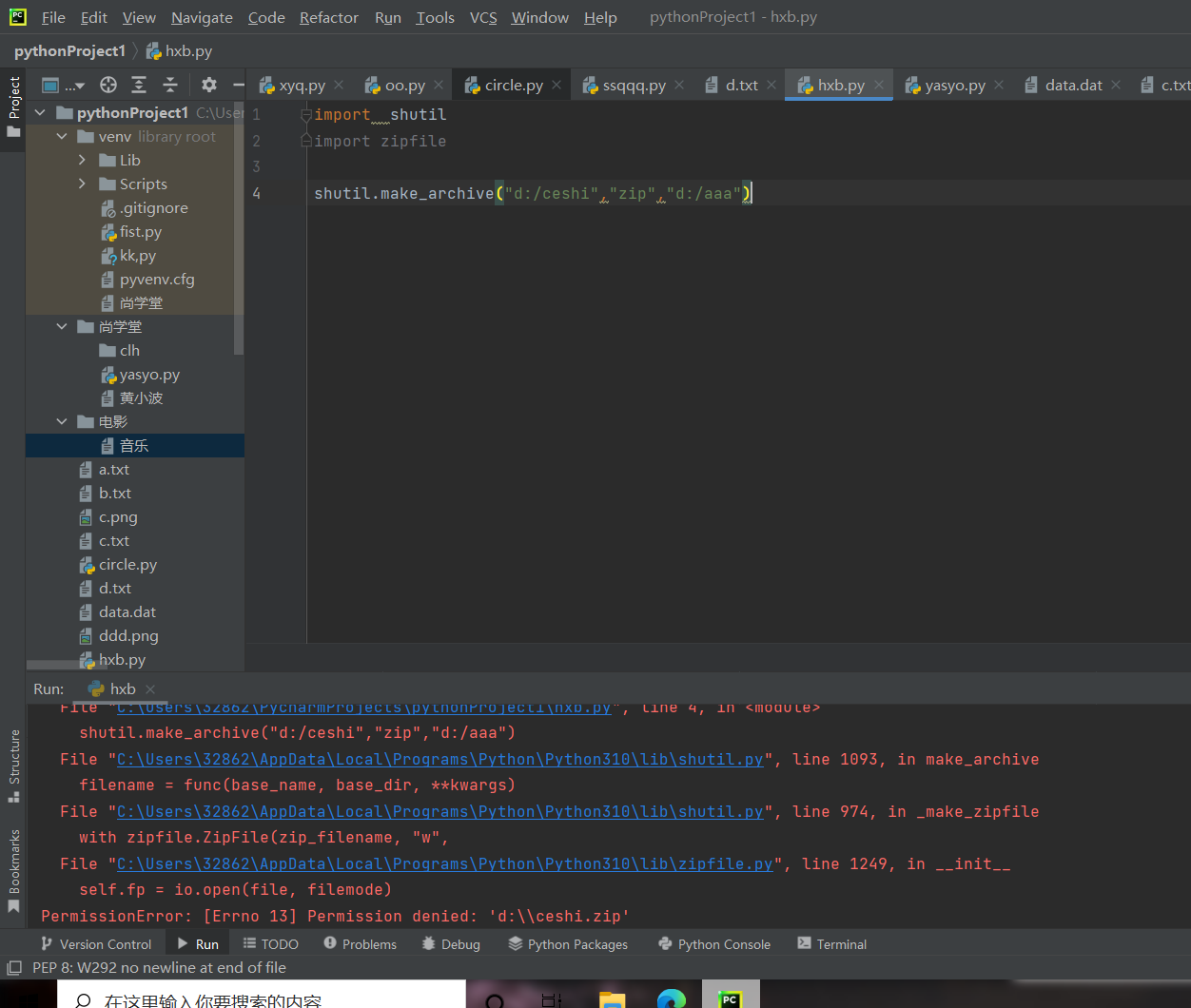Screen dimensions: 1191x1008
Task: Collapse the 尚学堂 project folder
Action: [62, 326]
